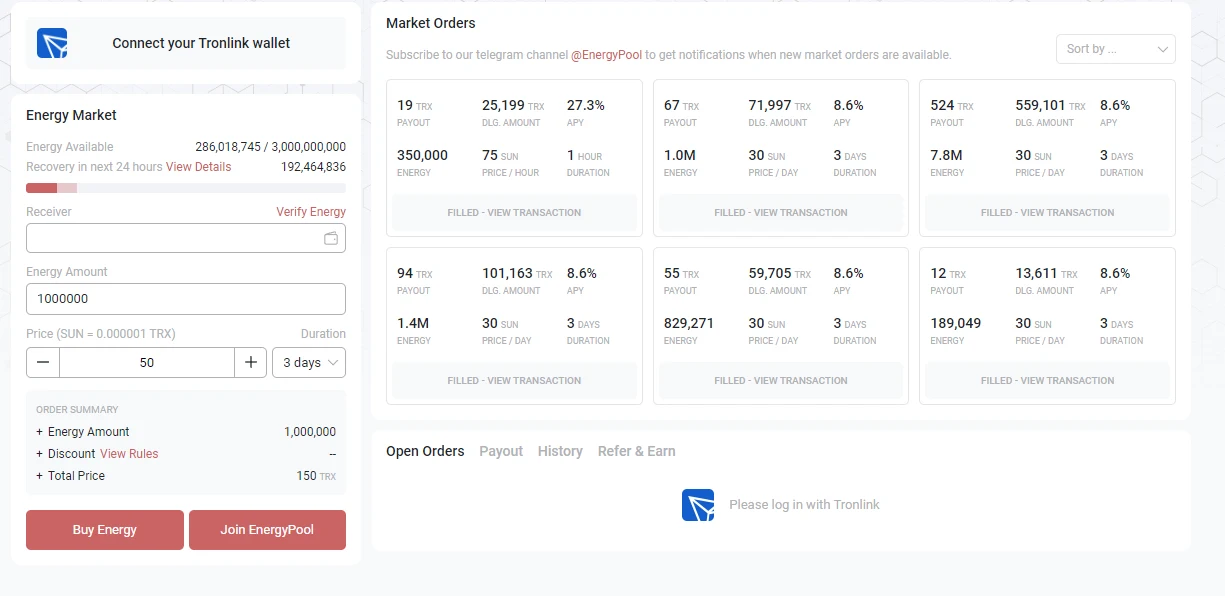The width and height of the screenshot is (1225, 596).
Task: Click the Tronlink logo beside Please log in
Action: 698,505
